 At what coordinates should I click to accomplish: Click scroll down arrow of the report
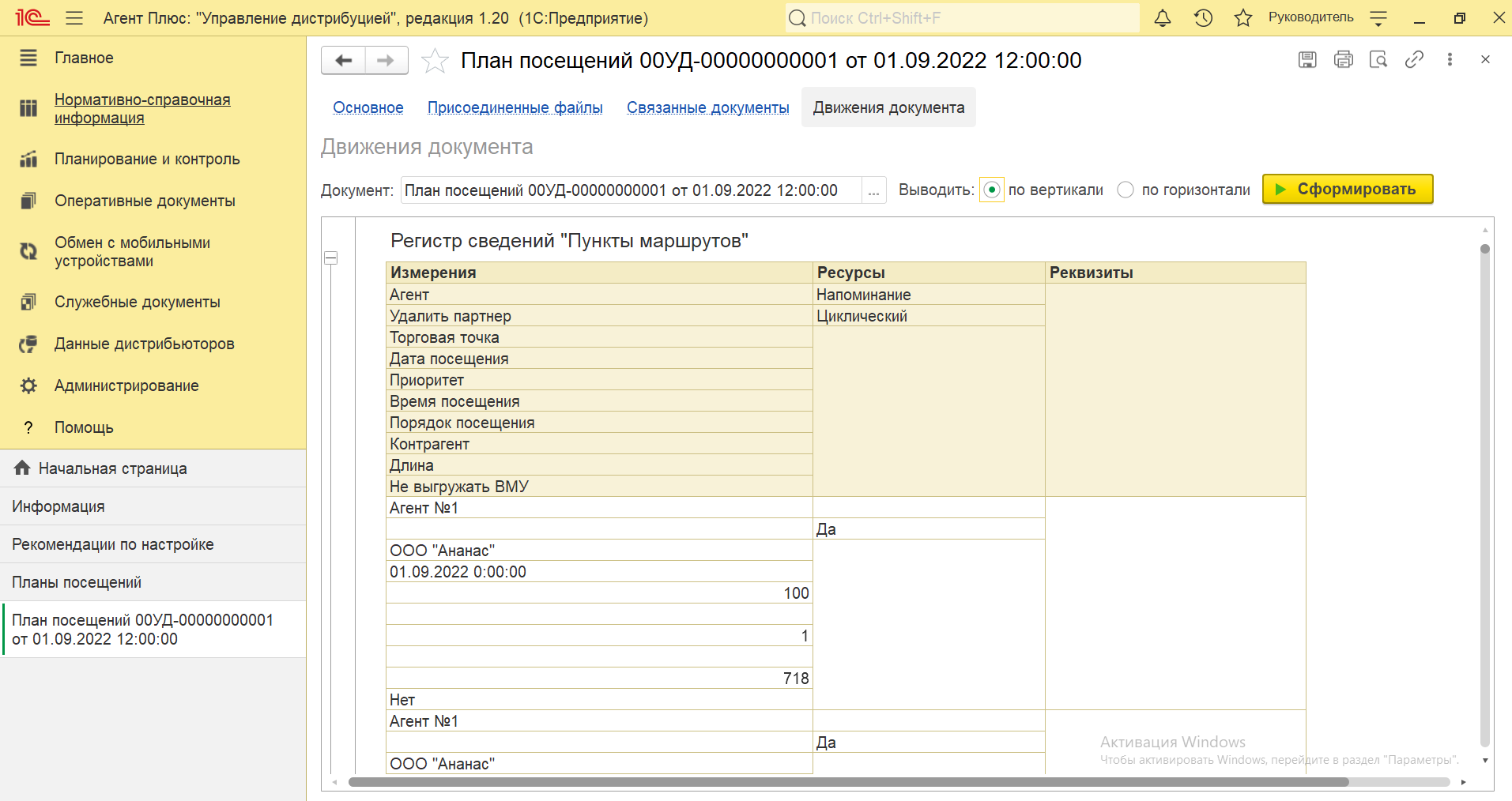1485,761
